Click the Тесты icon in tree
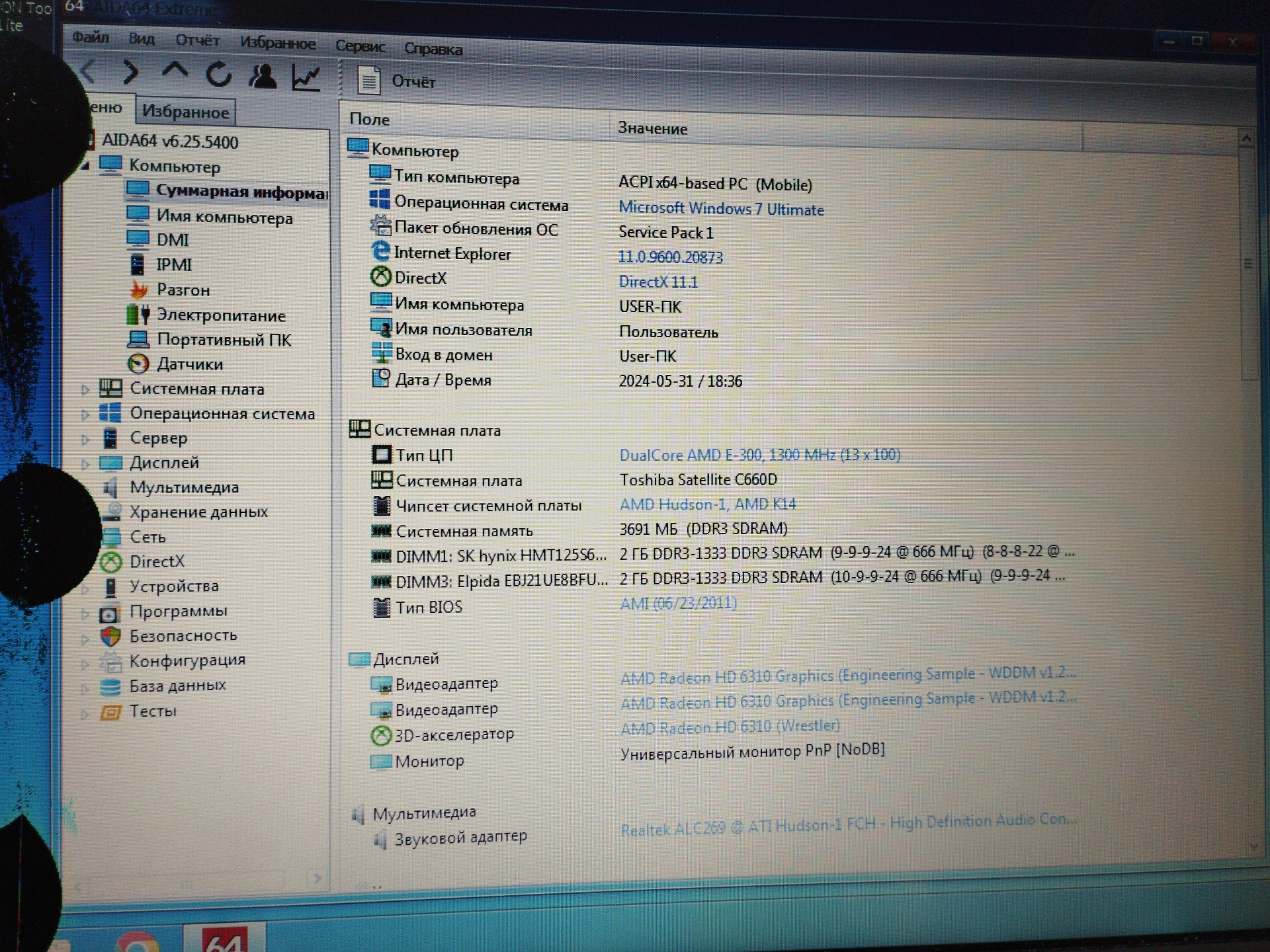The height and width of the screenshot is (952, 1270). (110, 712)
